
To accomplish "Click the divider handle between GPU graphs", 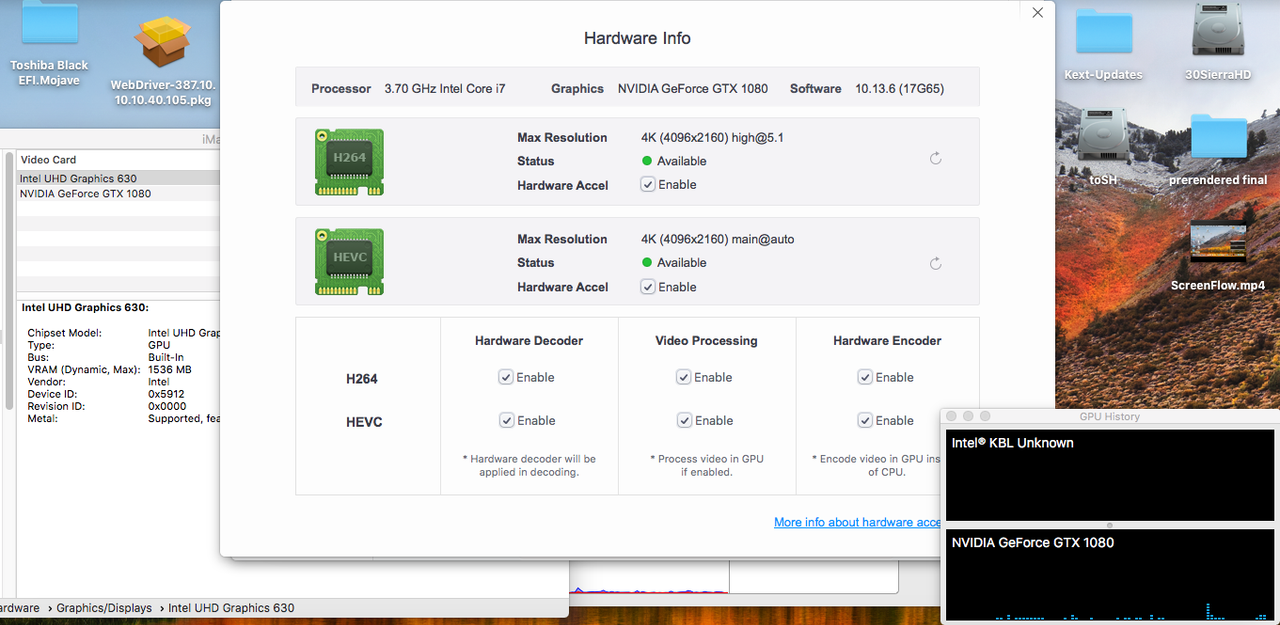I will [1110, 526].
